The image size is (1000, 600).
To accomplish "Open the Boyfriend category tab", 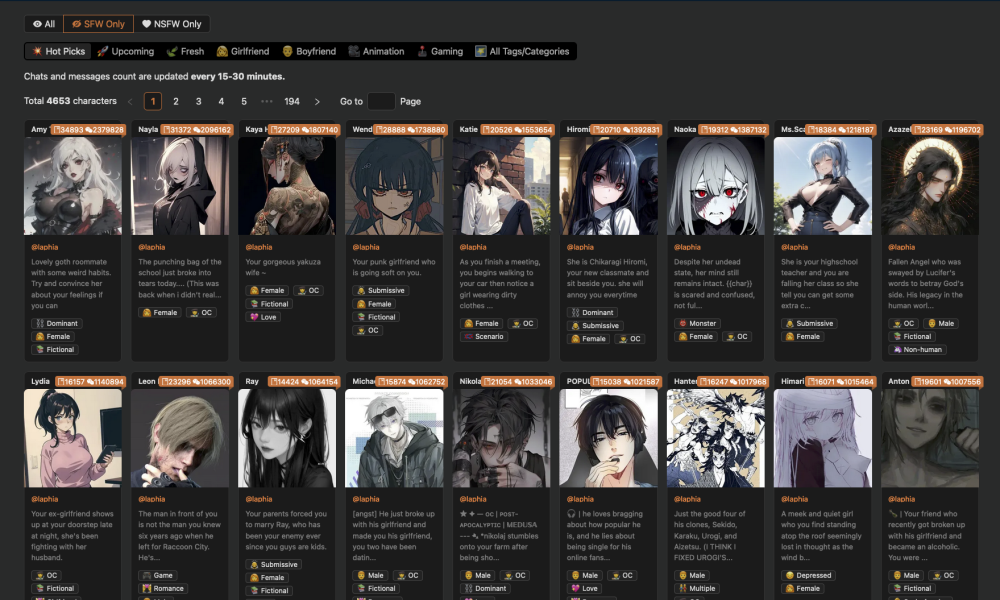I will [x=309, y=52].
